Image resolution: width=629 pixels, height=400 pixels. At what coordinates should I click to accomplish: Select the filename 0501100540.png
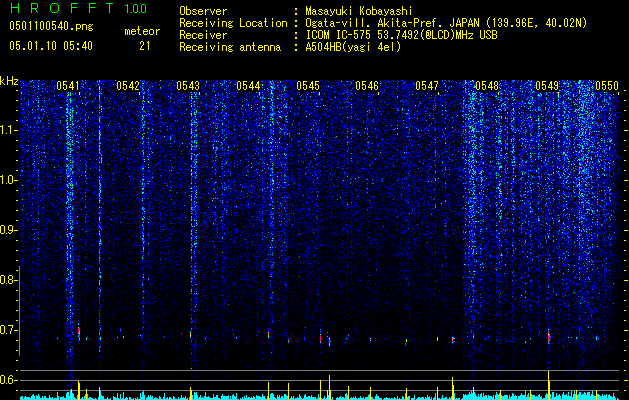point(51,26)
